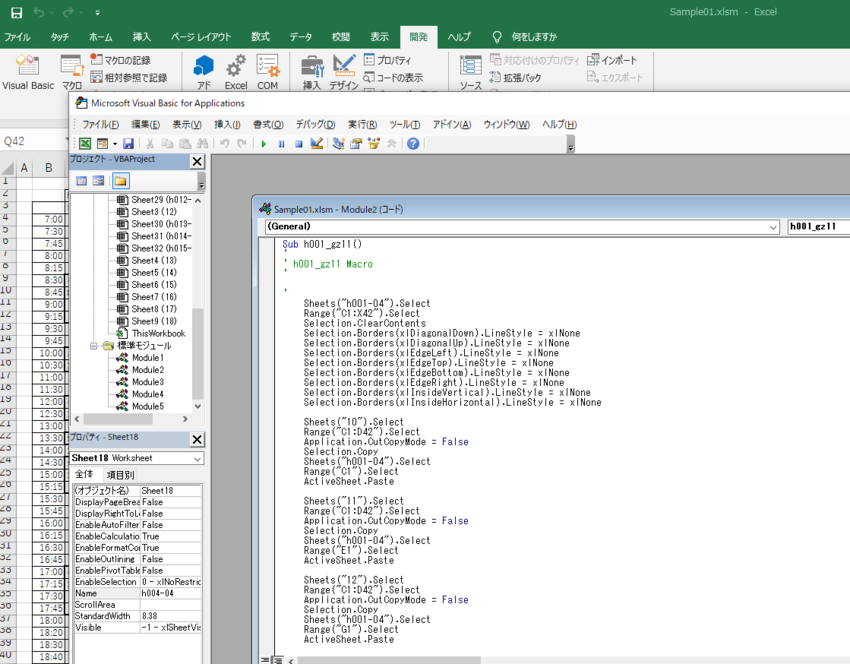Stop execution with Reset button

(299, 144)
